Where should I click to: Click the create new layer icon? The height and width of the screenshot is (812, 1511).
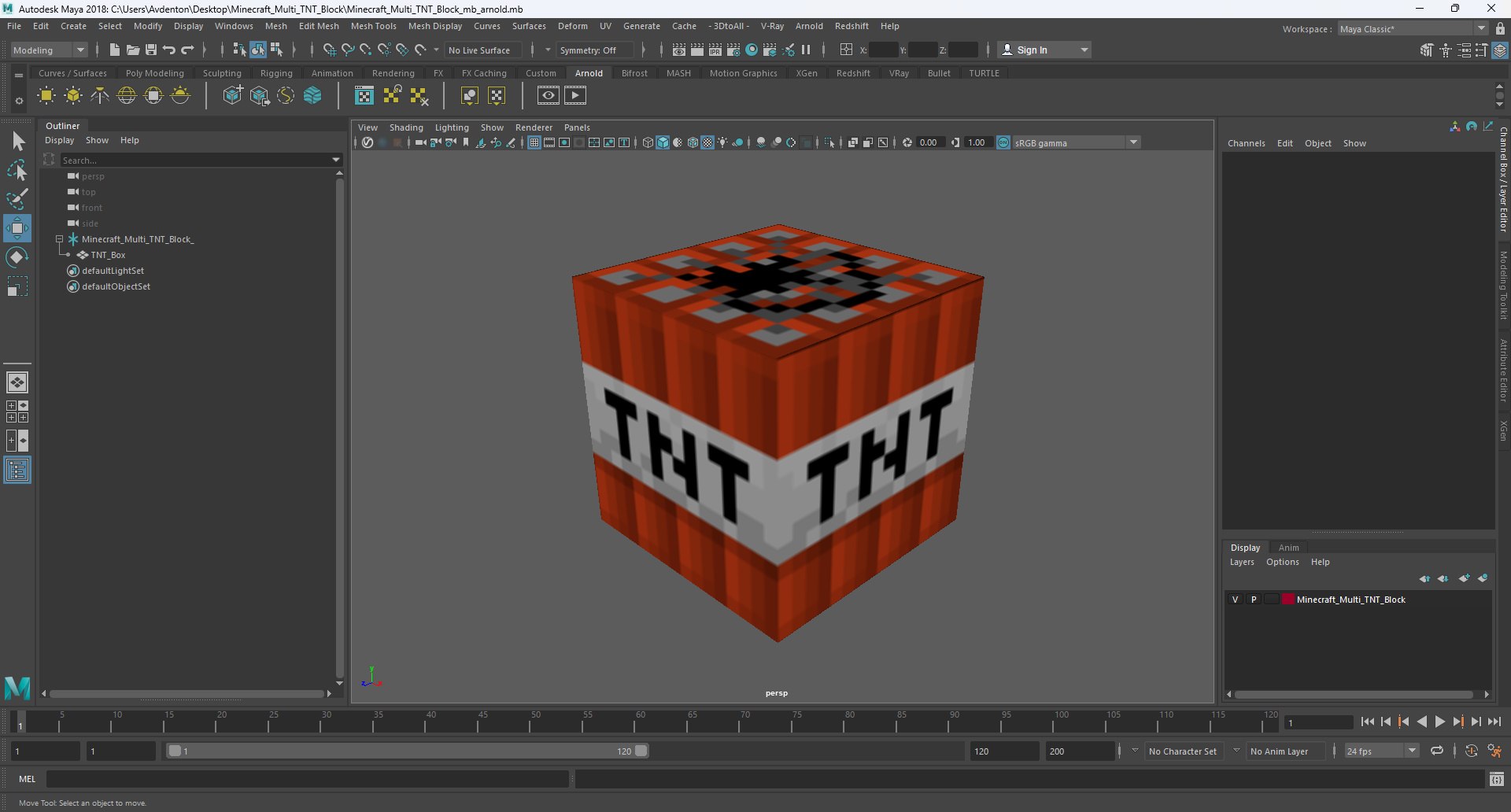[x=1464, y=578]
